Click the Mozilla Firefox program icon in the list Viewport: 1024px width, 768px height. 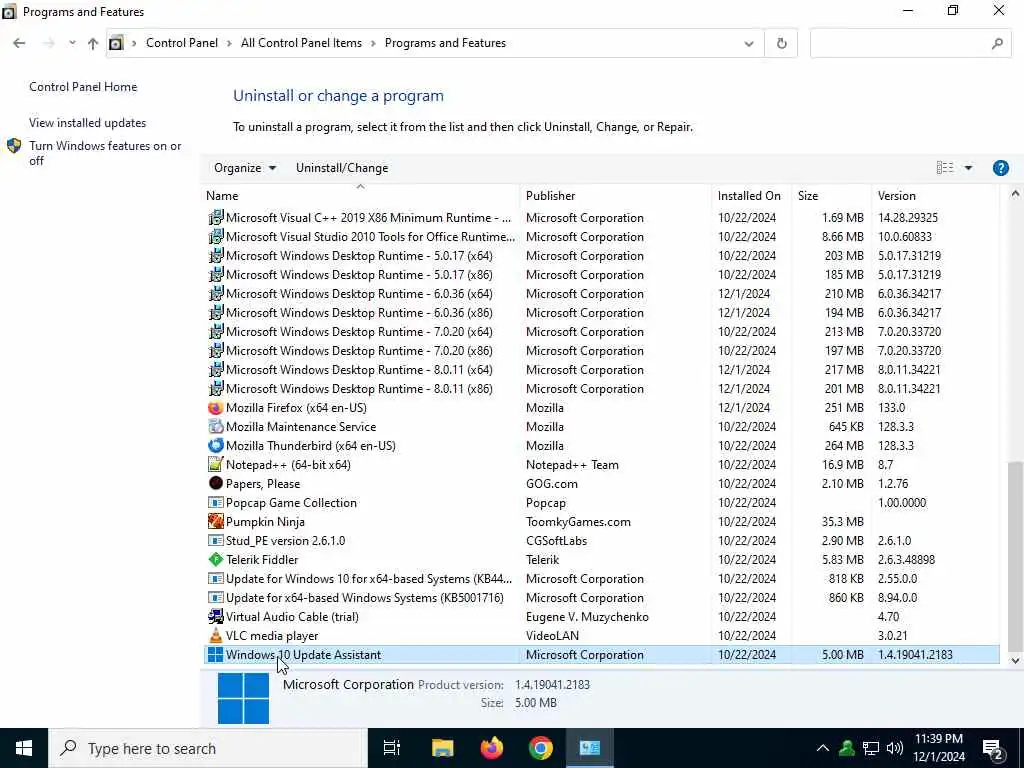coord(216,408)
